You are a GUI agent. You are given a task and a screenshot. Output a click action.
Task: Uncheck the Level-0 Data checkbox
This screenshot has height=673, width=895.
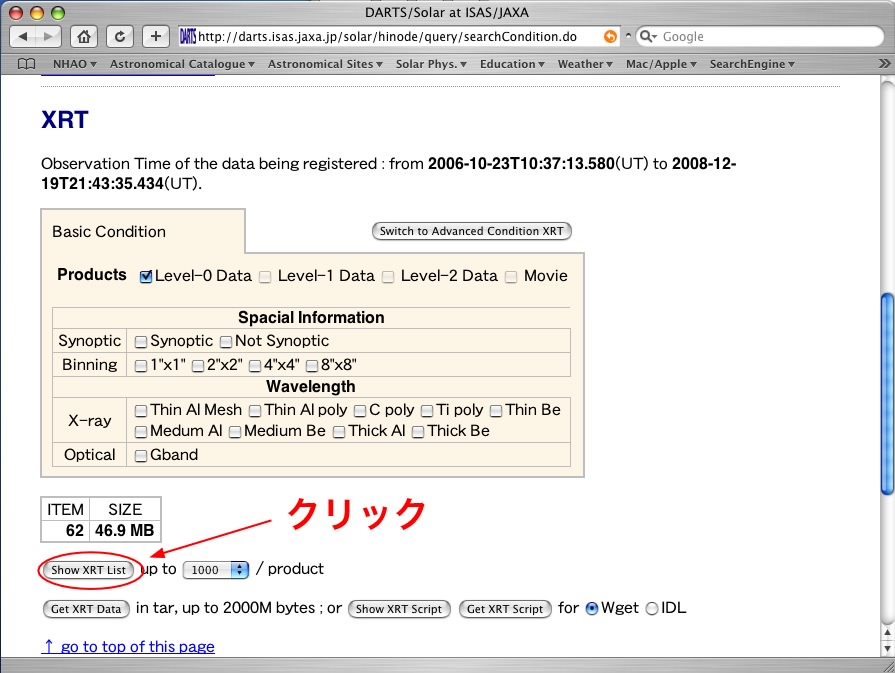tap(146, 277)
